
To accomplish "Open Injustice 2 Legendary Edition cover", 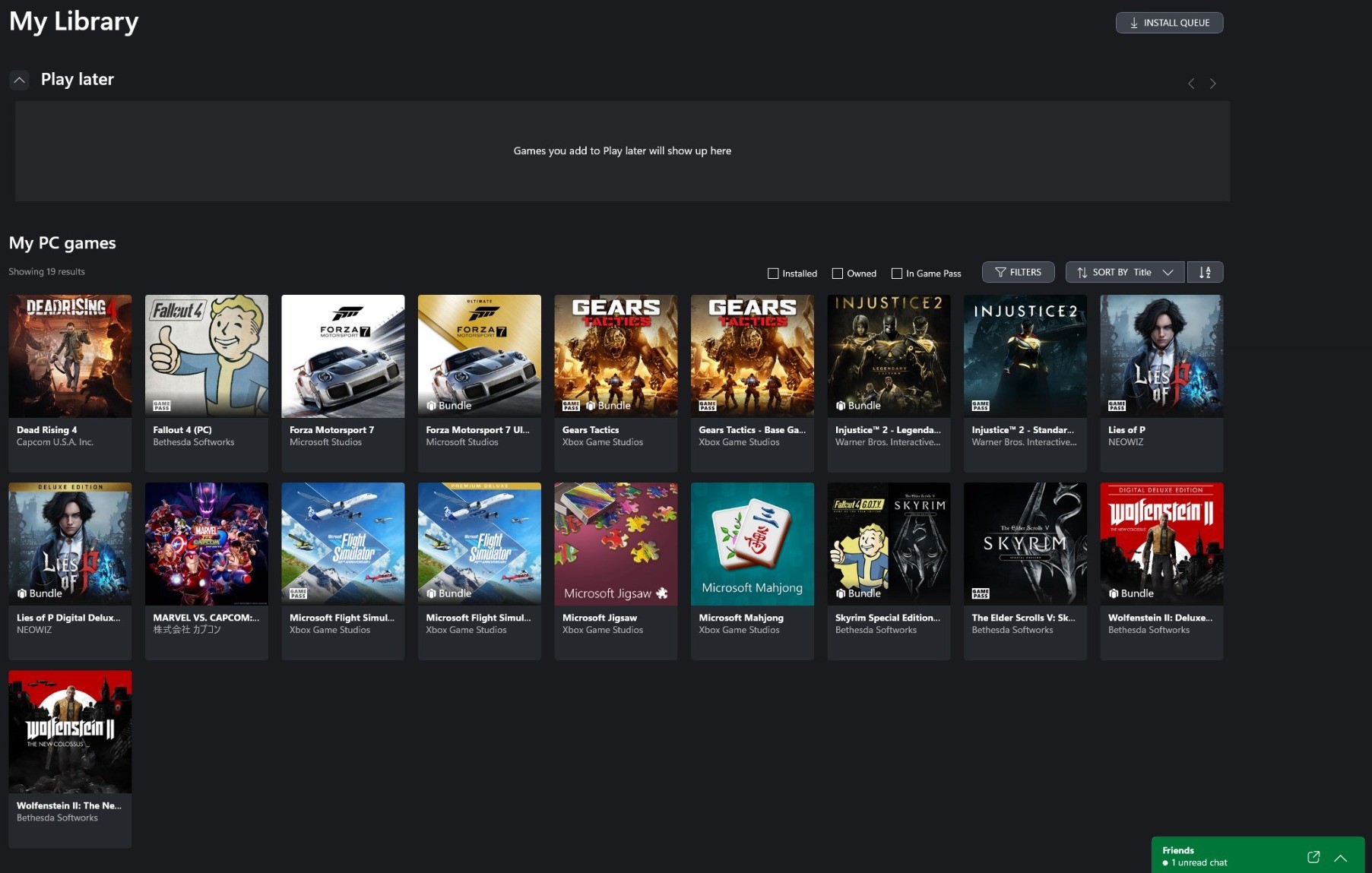I will click(889, 356).
